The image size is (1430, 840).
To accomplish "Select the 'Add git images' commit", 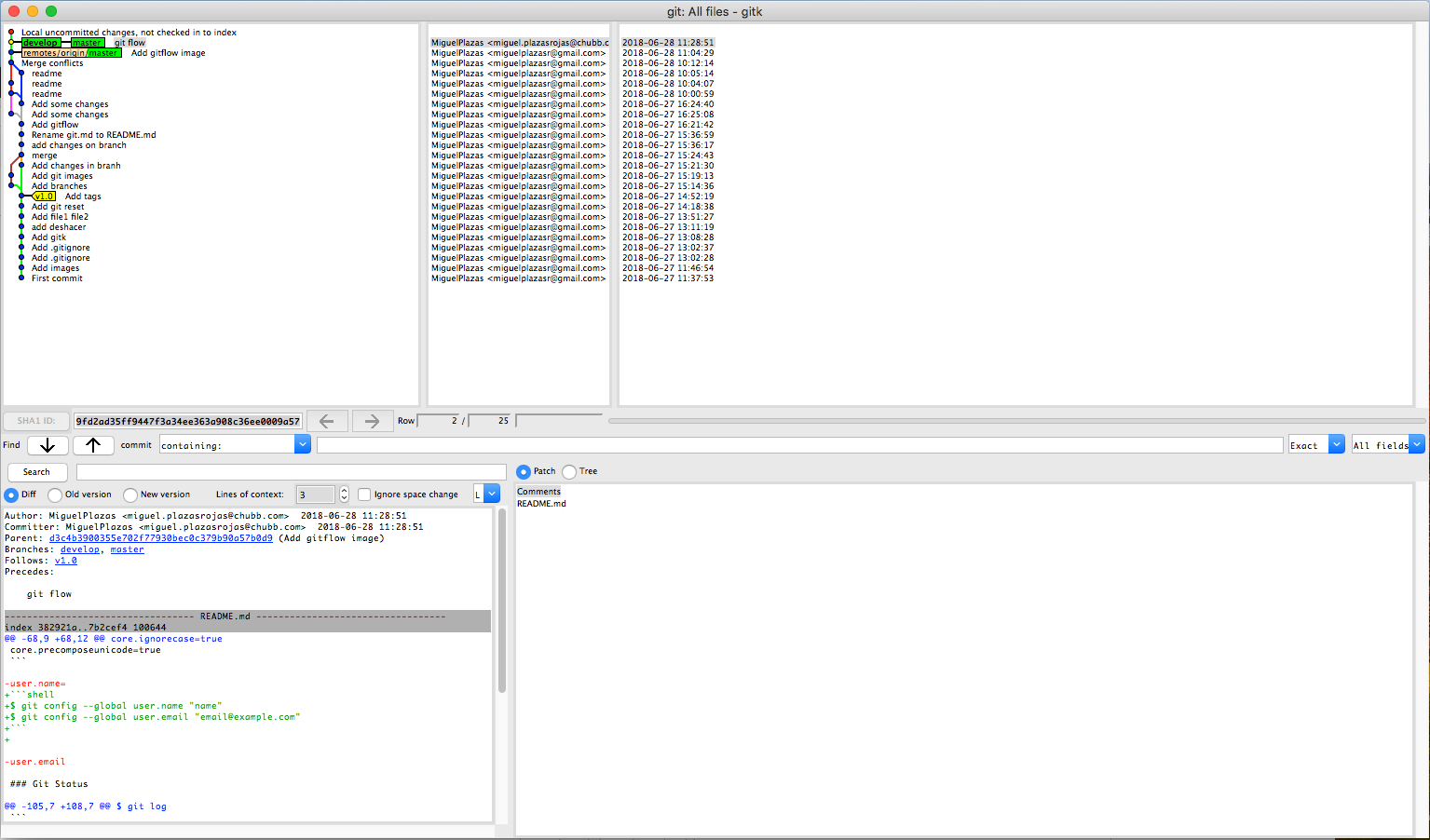I will [x=61, y=176].
